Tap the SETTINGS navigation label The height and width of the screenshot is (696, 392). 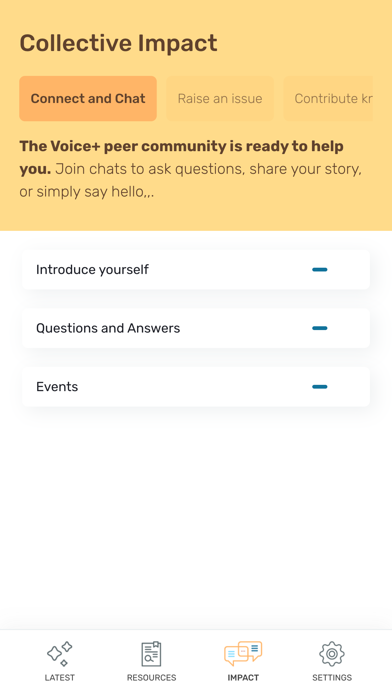pos(332,677)
